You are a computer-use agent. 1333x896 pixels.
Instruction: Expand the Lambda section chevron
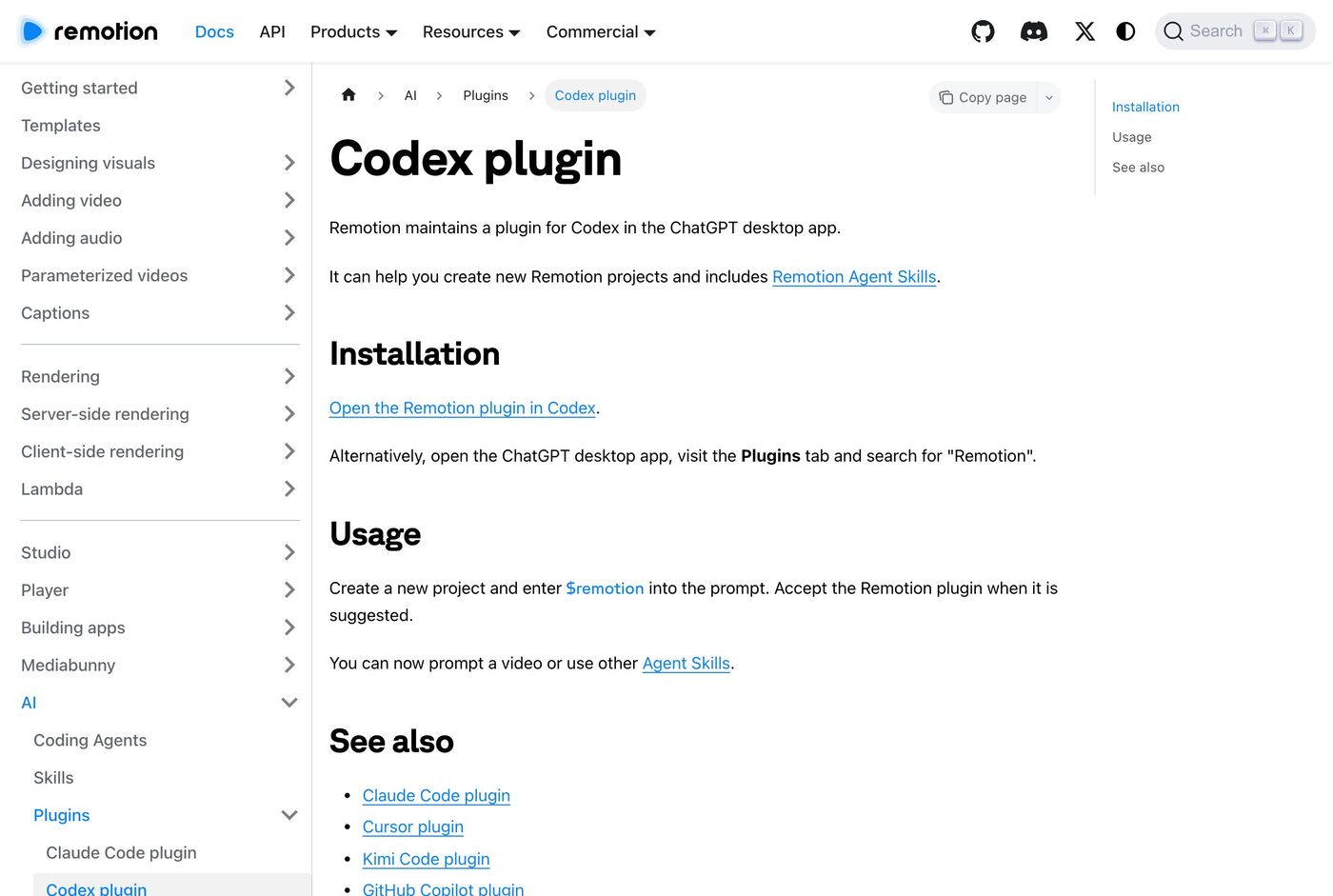click(289, 488)
